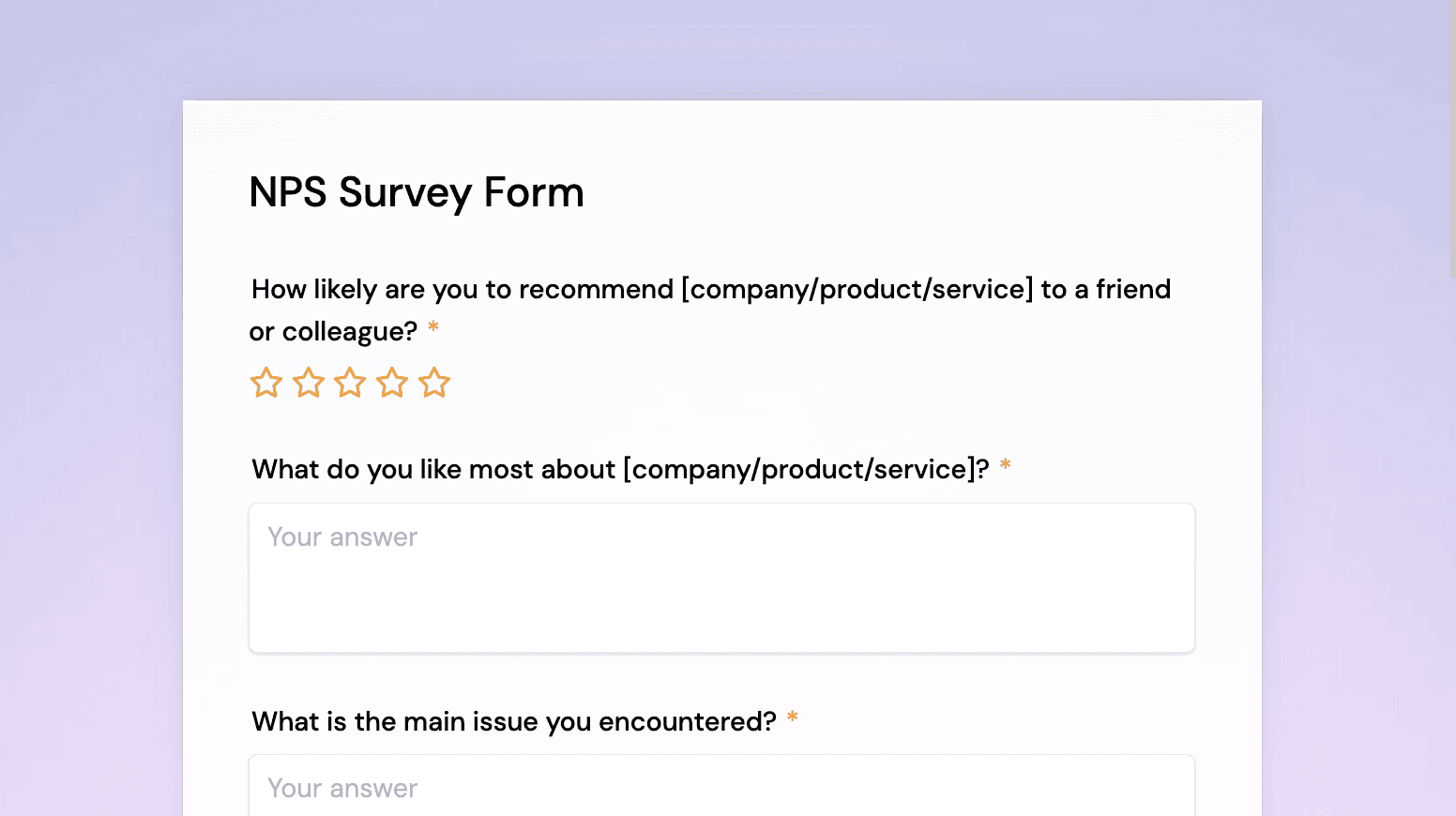
Task: Focus the 'What do you like most' answer box
Action: (721, 578)
